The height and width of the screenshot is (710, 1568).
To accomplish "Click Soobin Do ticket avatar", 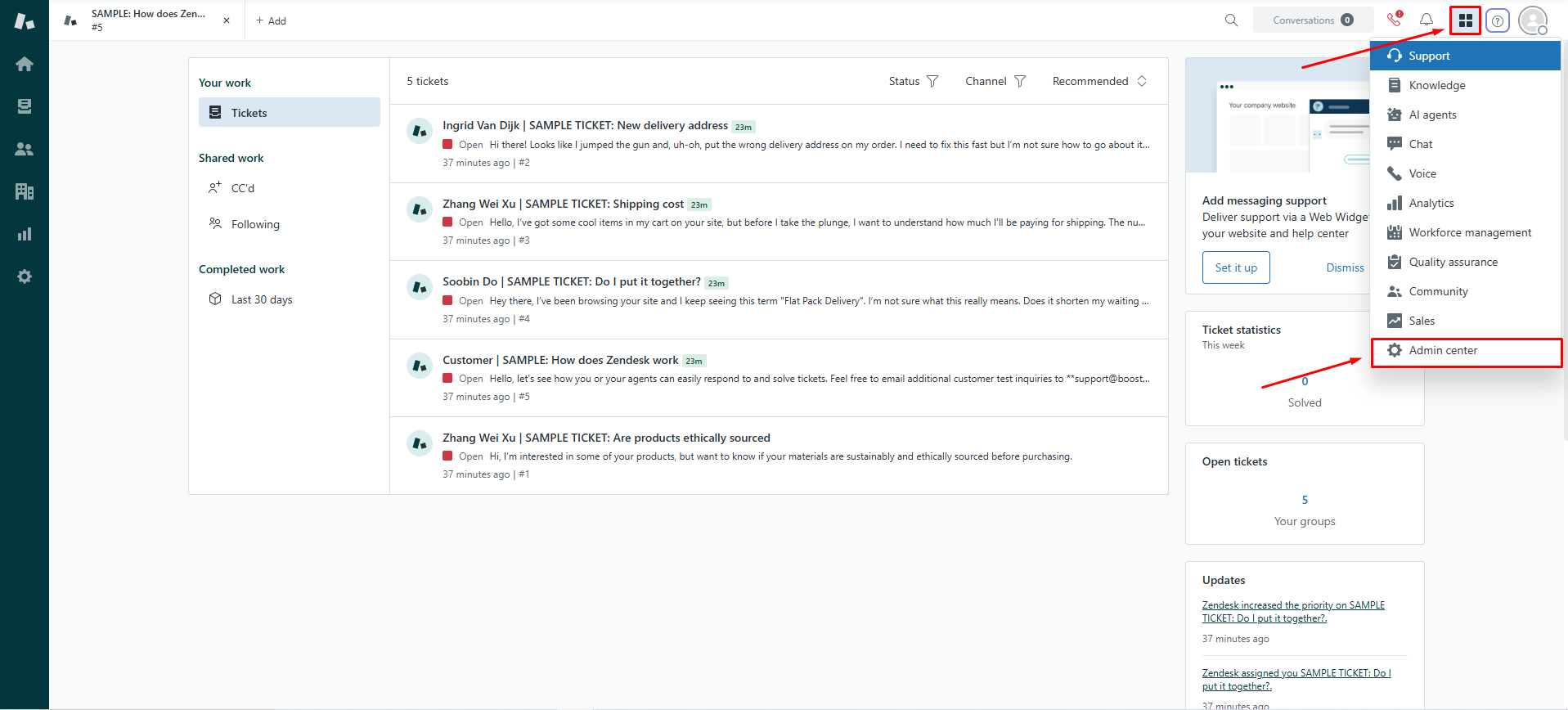I will (x=420, y=287).
